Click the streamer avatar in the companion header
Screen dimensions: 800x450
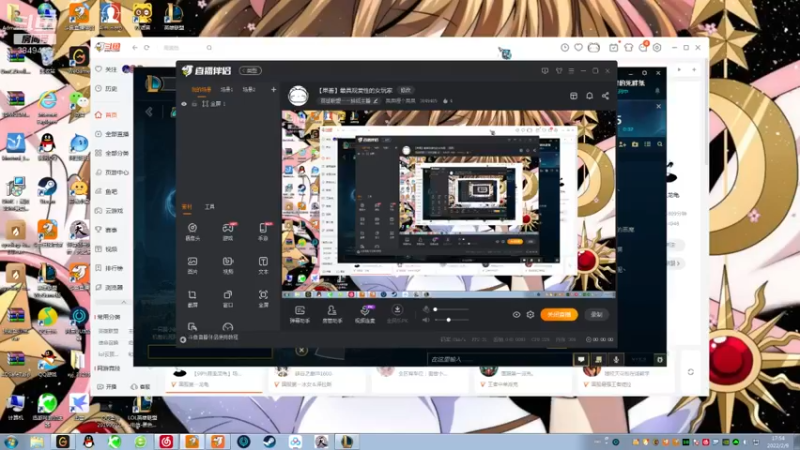(x=298, y=96)
